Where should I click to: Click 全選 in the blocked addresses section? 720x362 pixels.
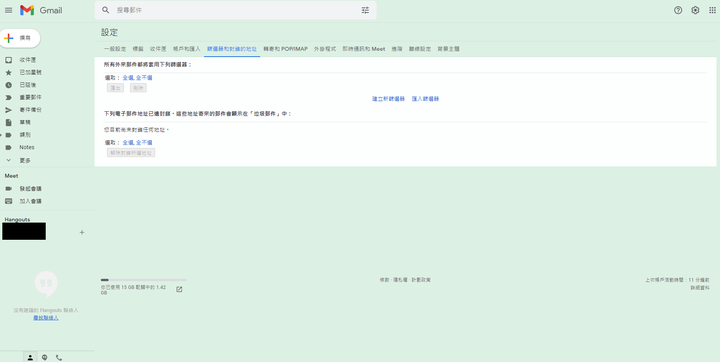coord(128,142)
